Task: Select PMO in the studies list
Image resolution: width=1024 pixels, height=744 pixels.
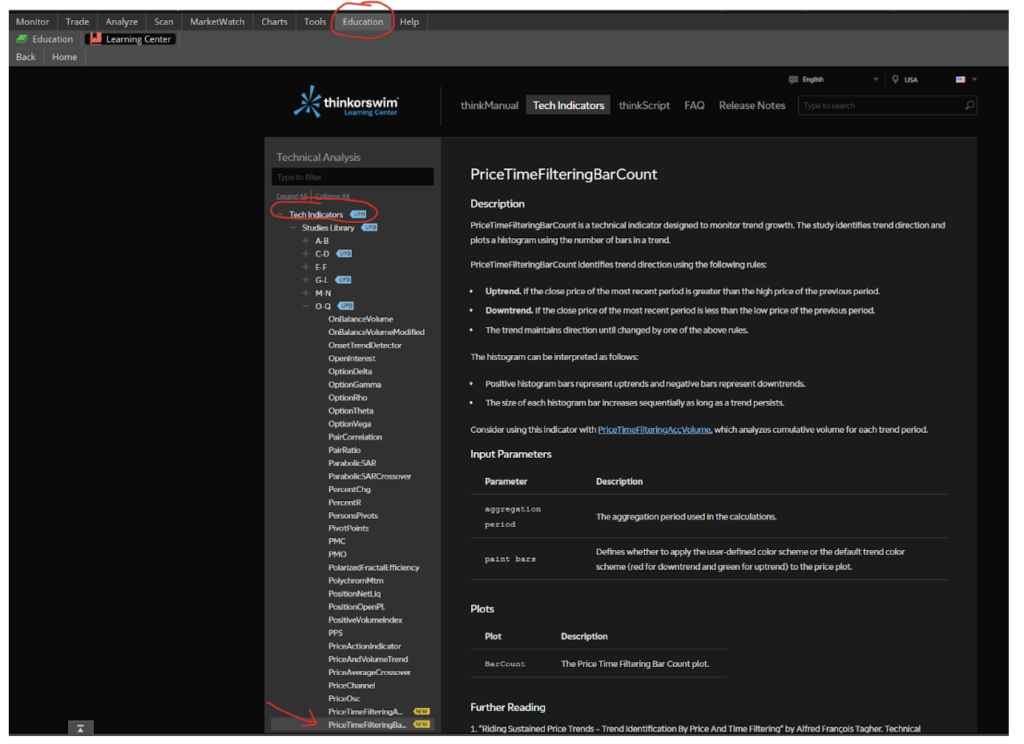Action: [337, 554]
